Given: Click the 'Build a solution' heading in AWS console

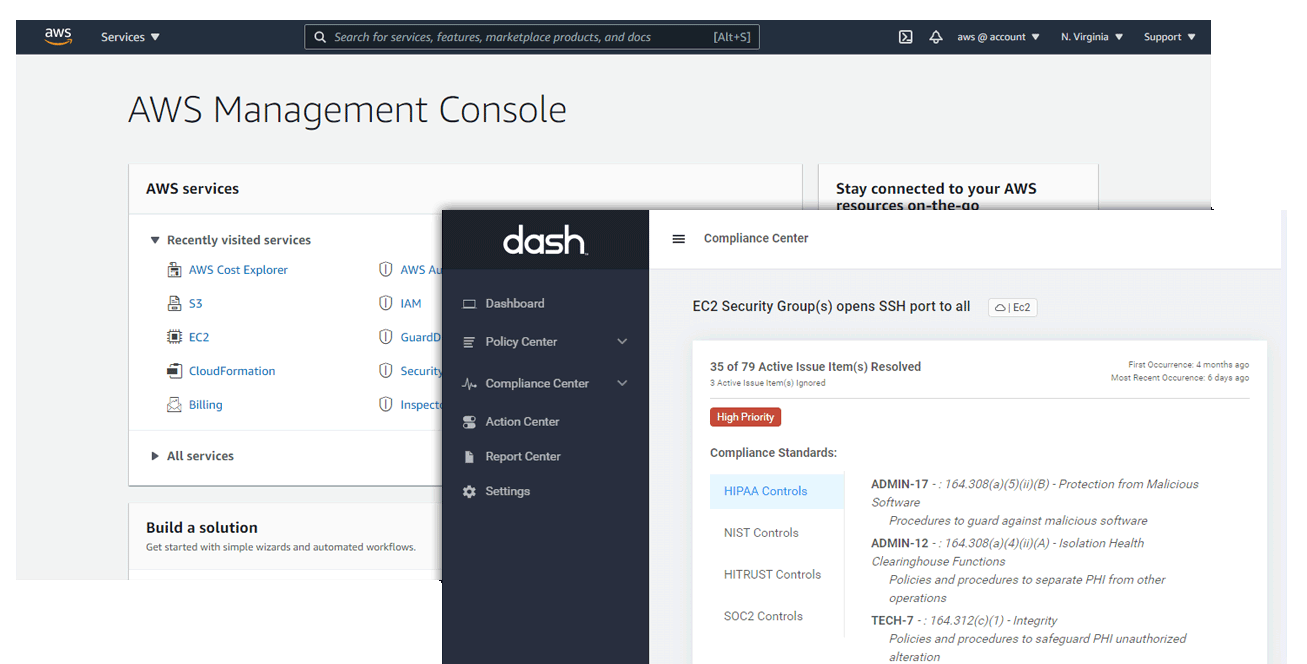Looking at the screenshot, I should click(x=202, y=528).
